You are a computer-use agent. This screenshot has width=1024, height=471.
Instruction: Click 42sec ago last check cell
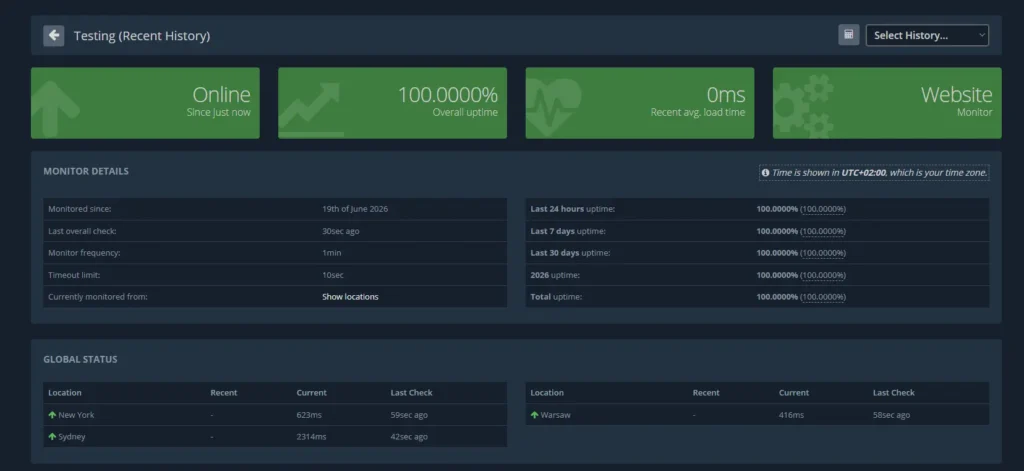[x=409, y=436]
